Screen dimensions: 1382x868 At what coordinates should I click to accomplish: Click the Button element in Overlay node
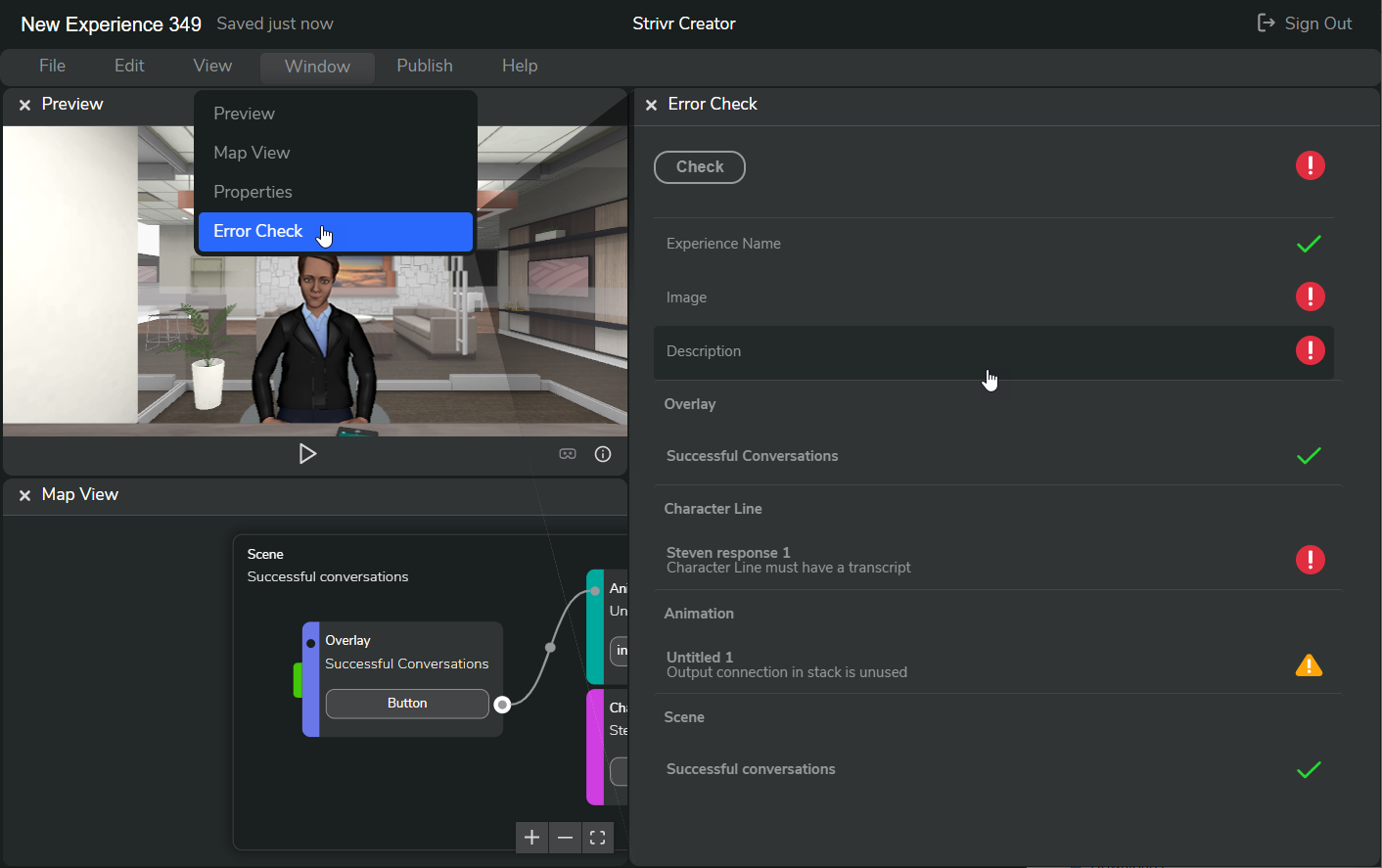pos(407,704)
